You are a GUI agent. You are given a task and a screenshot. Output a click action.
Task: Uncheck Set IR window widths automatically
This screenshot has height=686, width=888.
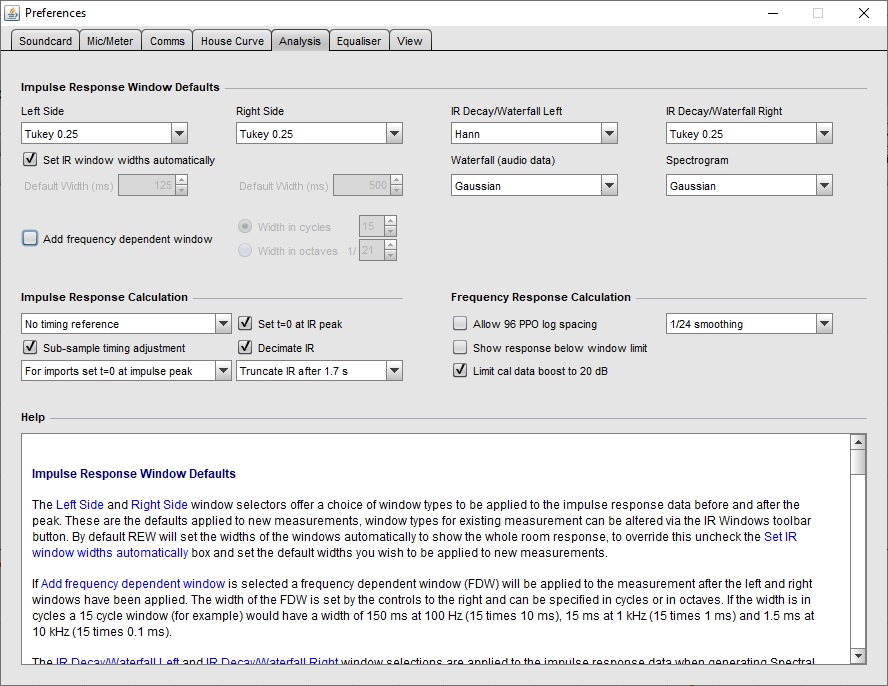click(30, 159)
